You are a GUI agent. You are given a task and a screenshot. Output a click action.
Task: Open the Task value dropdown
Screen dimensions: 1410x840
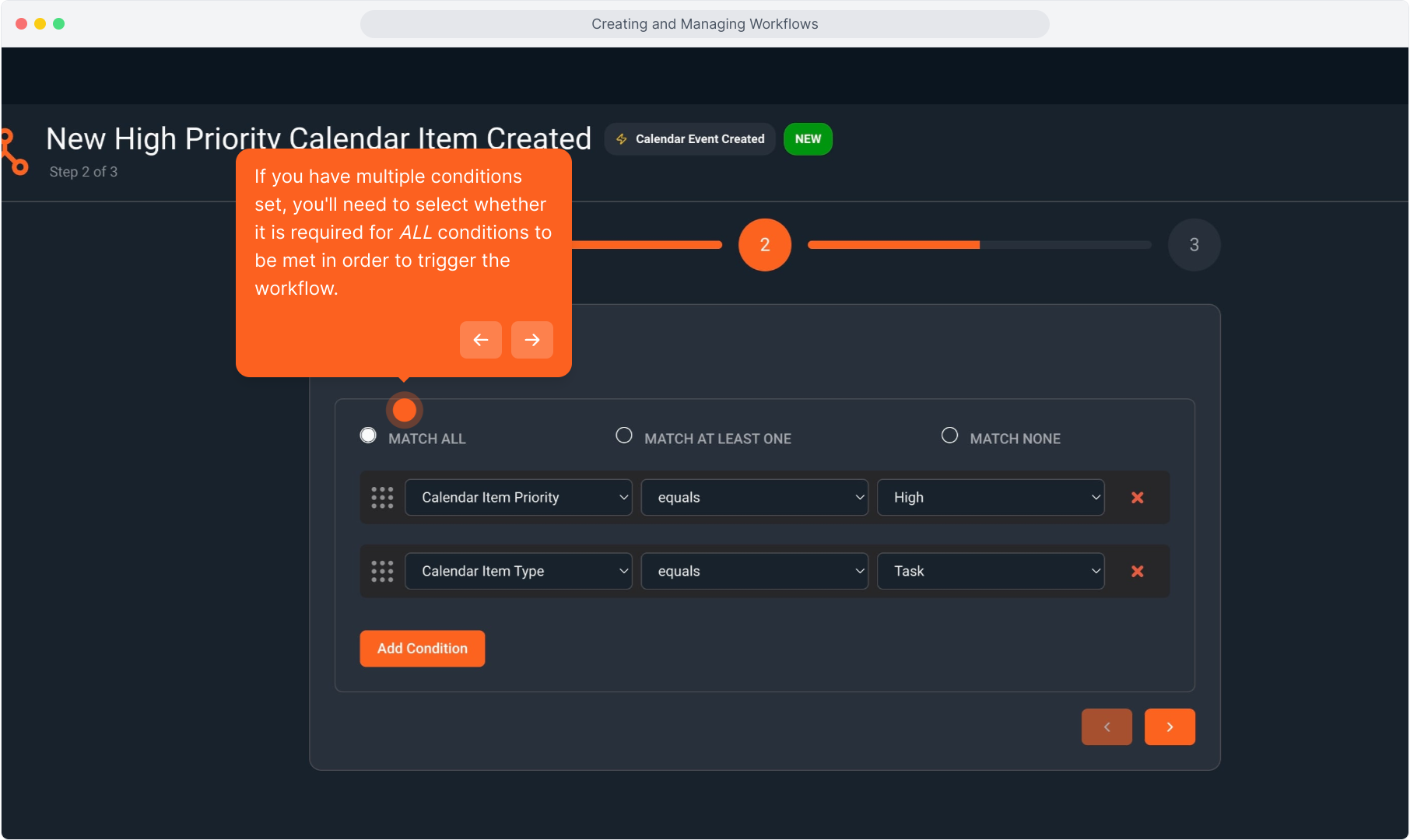pos(990,572)
